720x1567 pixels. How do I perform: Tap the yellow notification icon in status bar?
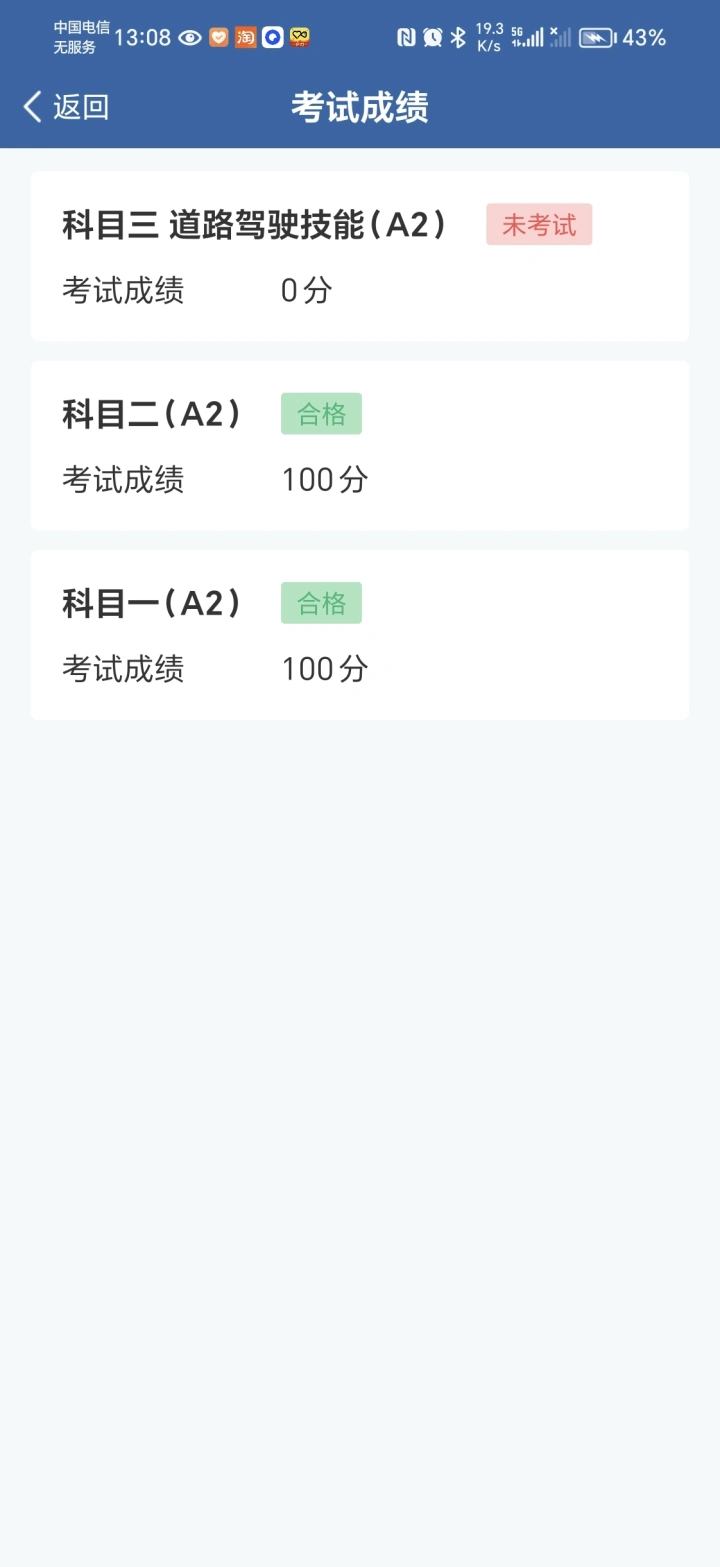click(x=299, y=38)
